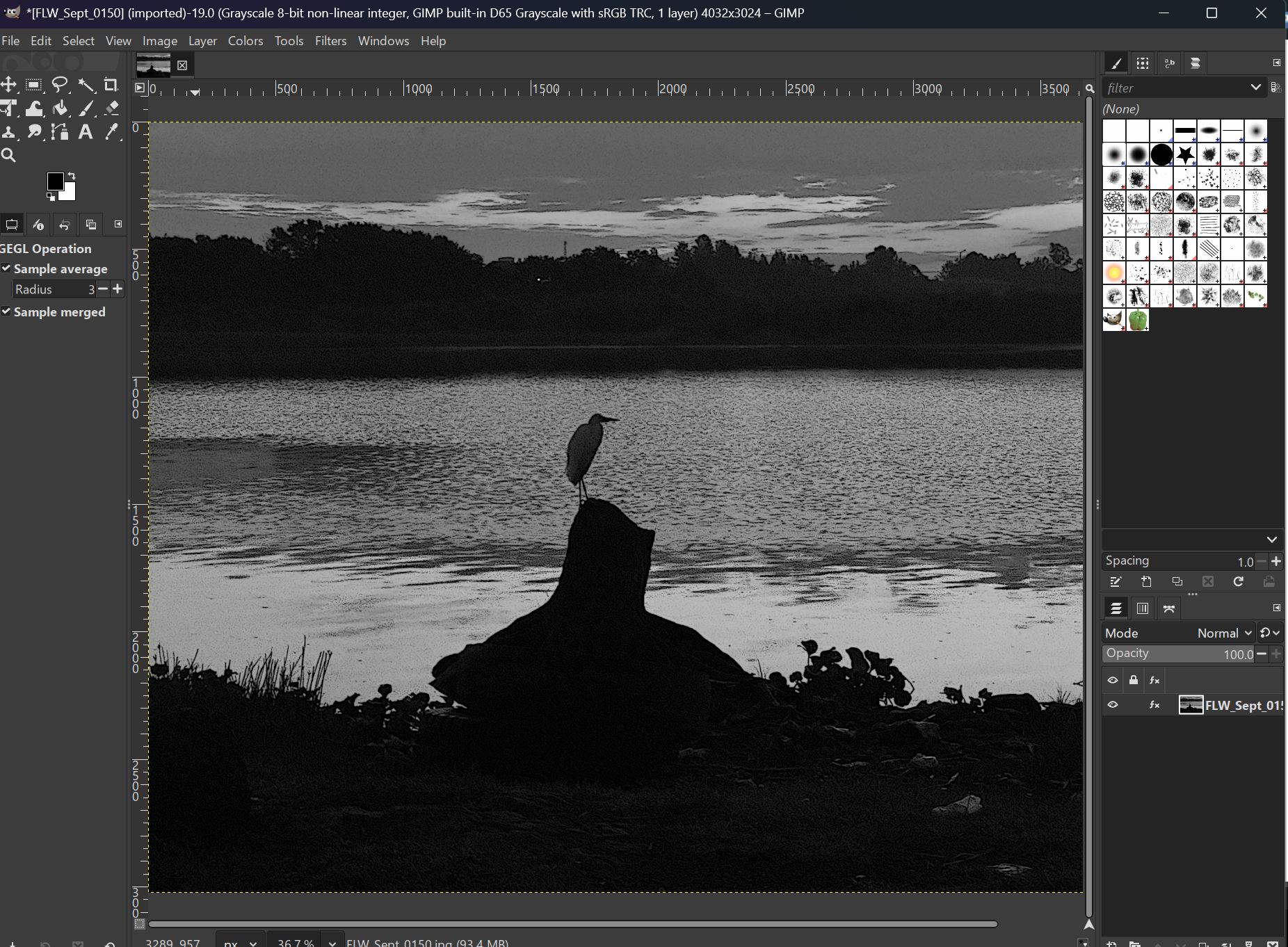Uncheck the Sample merged option
Viewport: 1288px width, 947px height.
tap(6, 311)
